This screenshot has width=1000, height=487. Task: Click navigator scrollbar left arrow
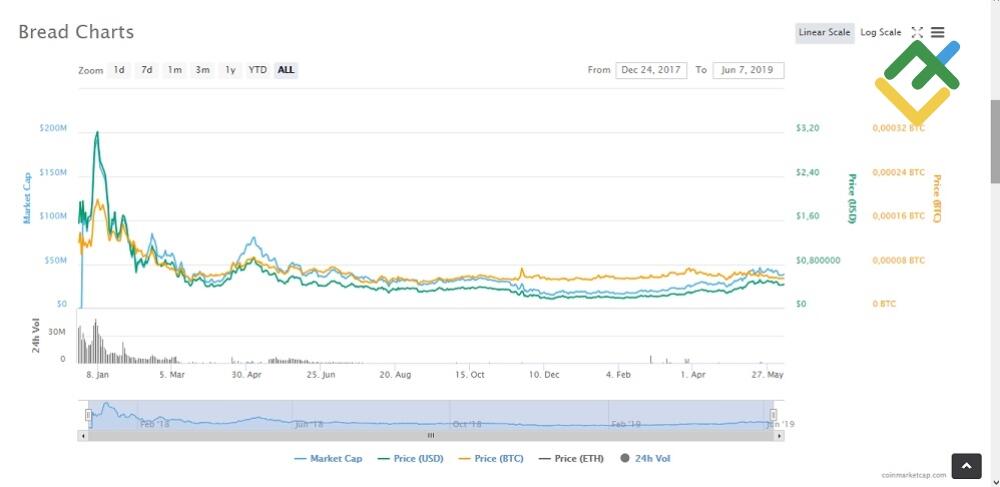click(82, 435)
